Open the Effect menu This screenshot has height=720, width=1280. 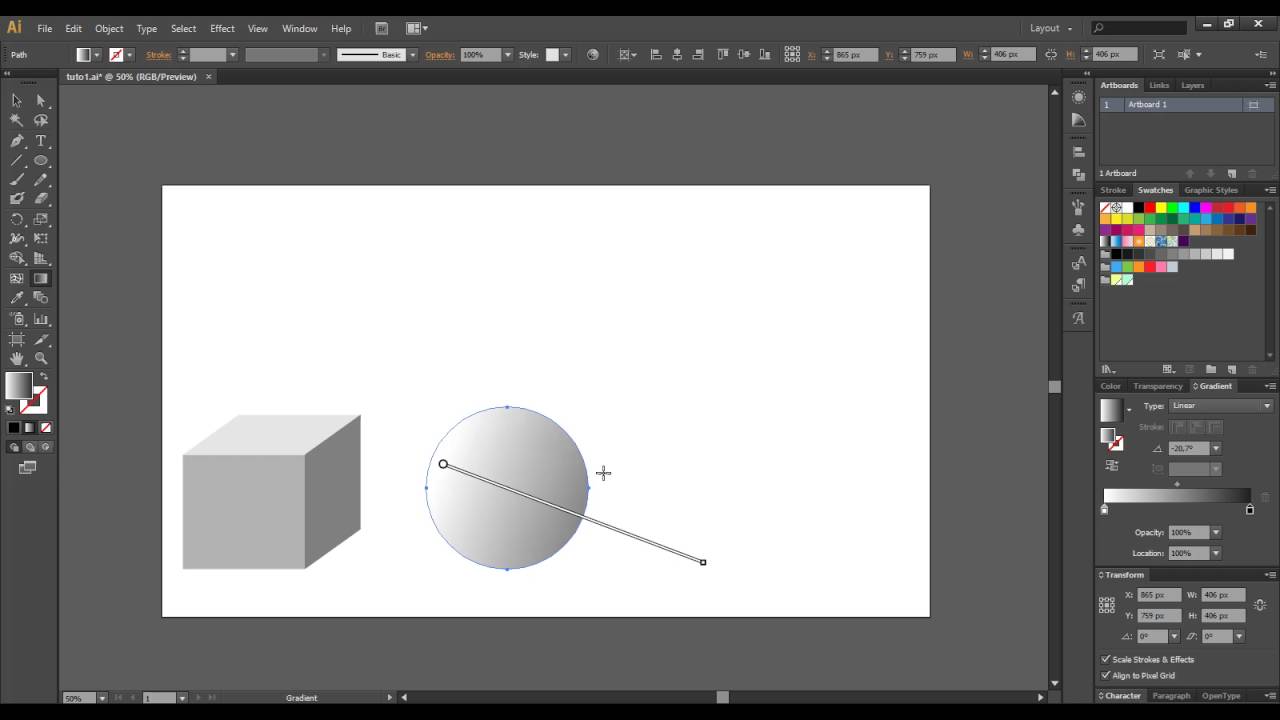(222, 28)
